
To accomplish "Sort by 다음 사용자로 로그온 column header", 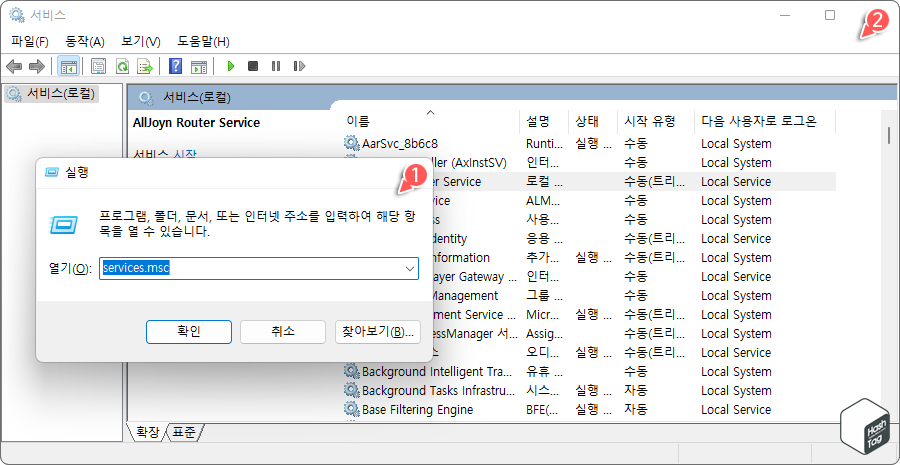I will pyautogui.click(x=765, y=121).
